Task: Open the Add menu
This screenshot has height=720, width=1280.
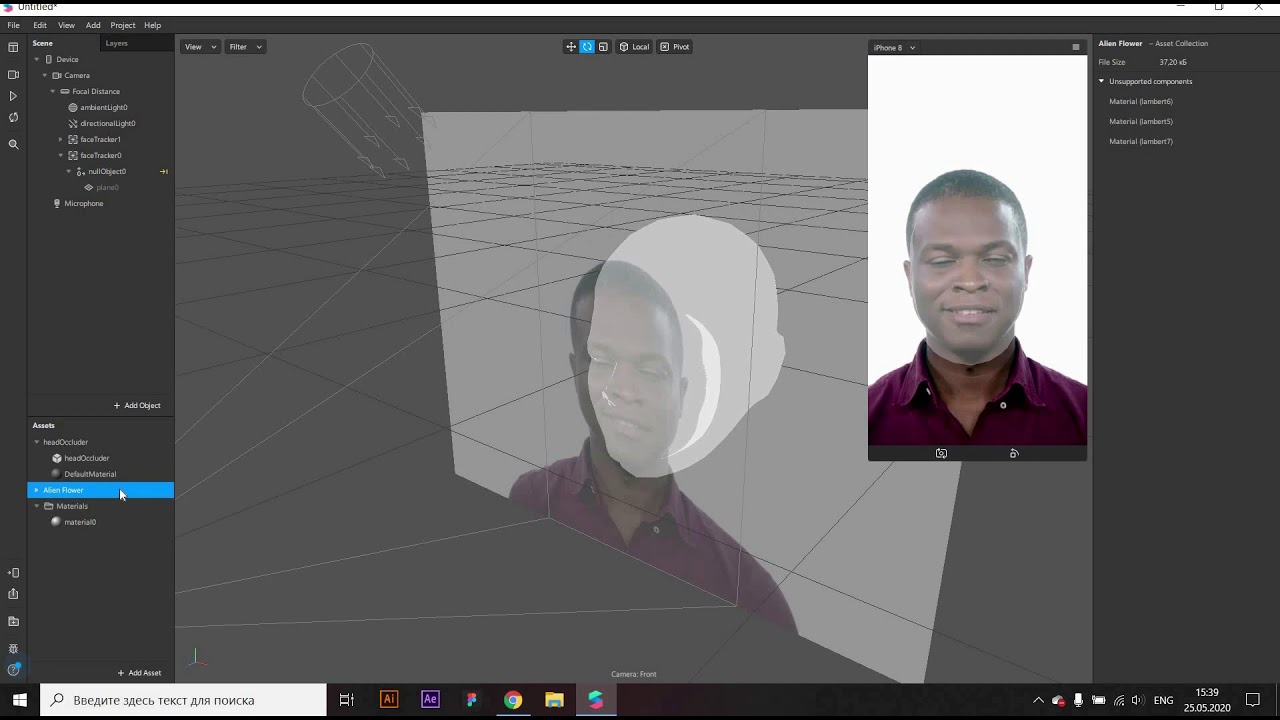Action: 93,25
